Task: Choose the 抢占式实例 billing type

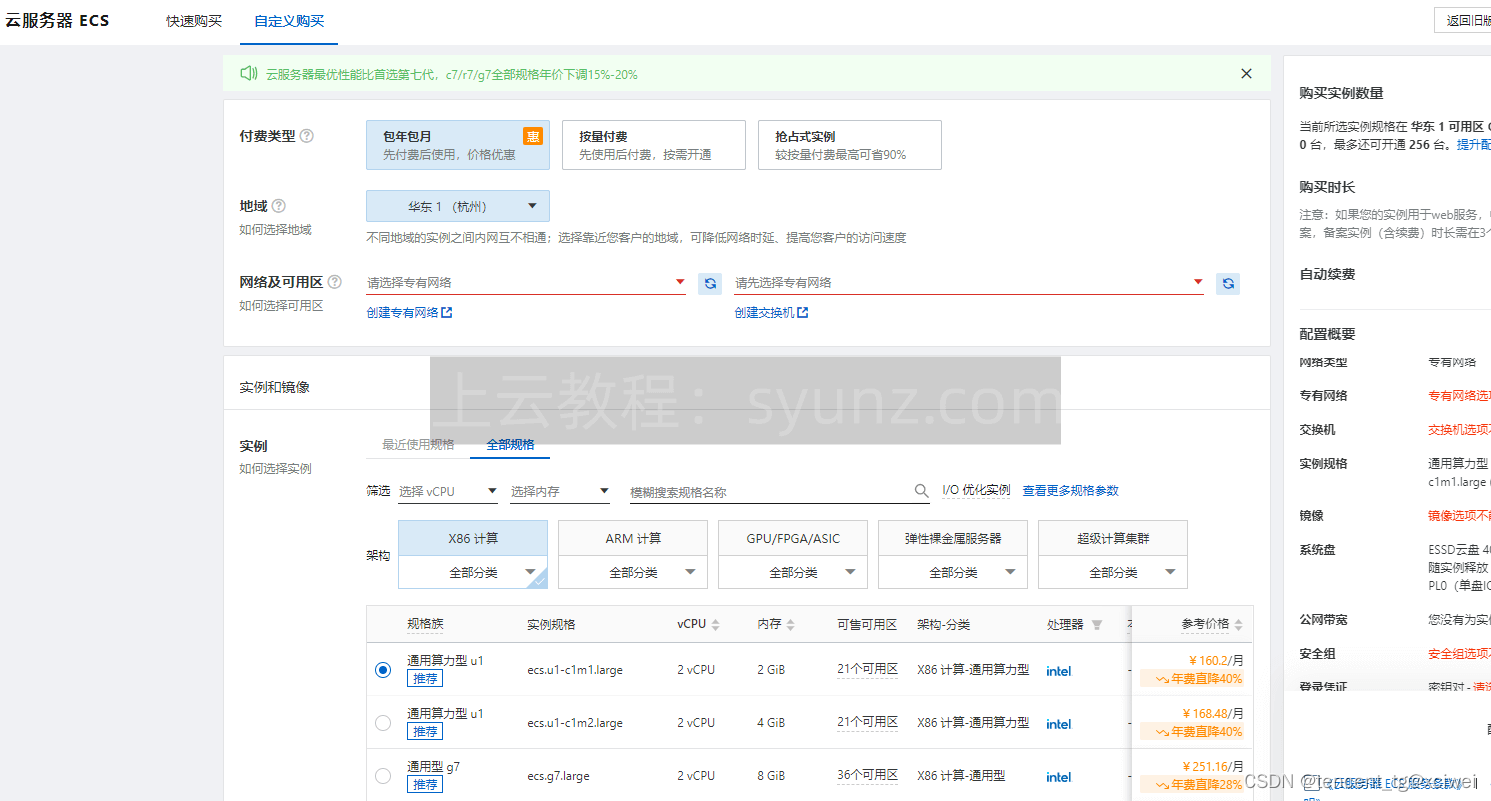Action: tap(850, 145)
